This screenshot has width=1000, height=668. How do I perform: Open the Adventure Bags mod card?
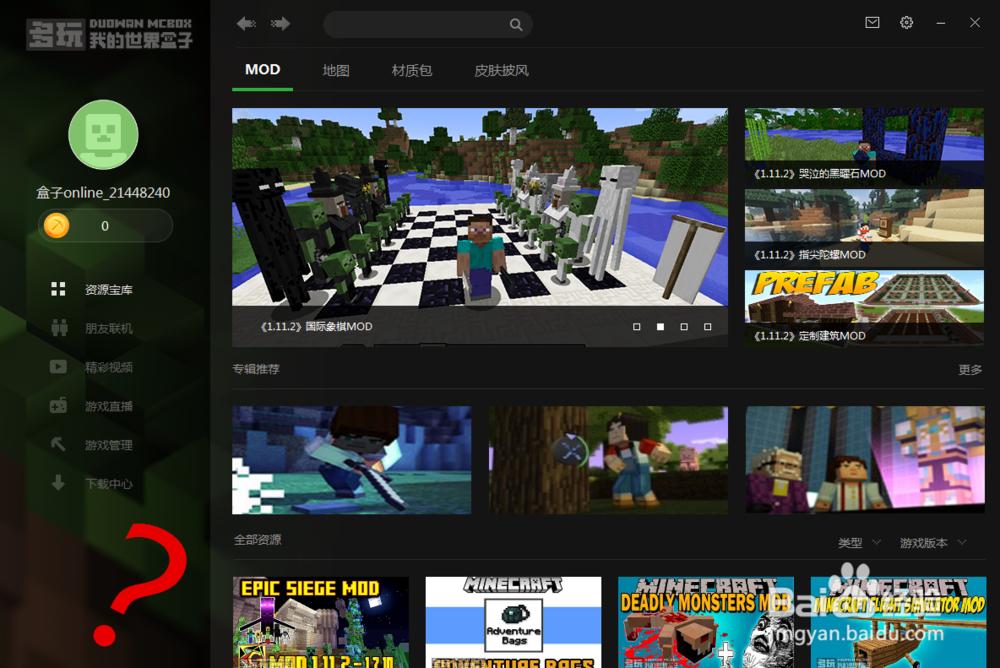coord(513,622)
